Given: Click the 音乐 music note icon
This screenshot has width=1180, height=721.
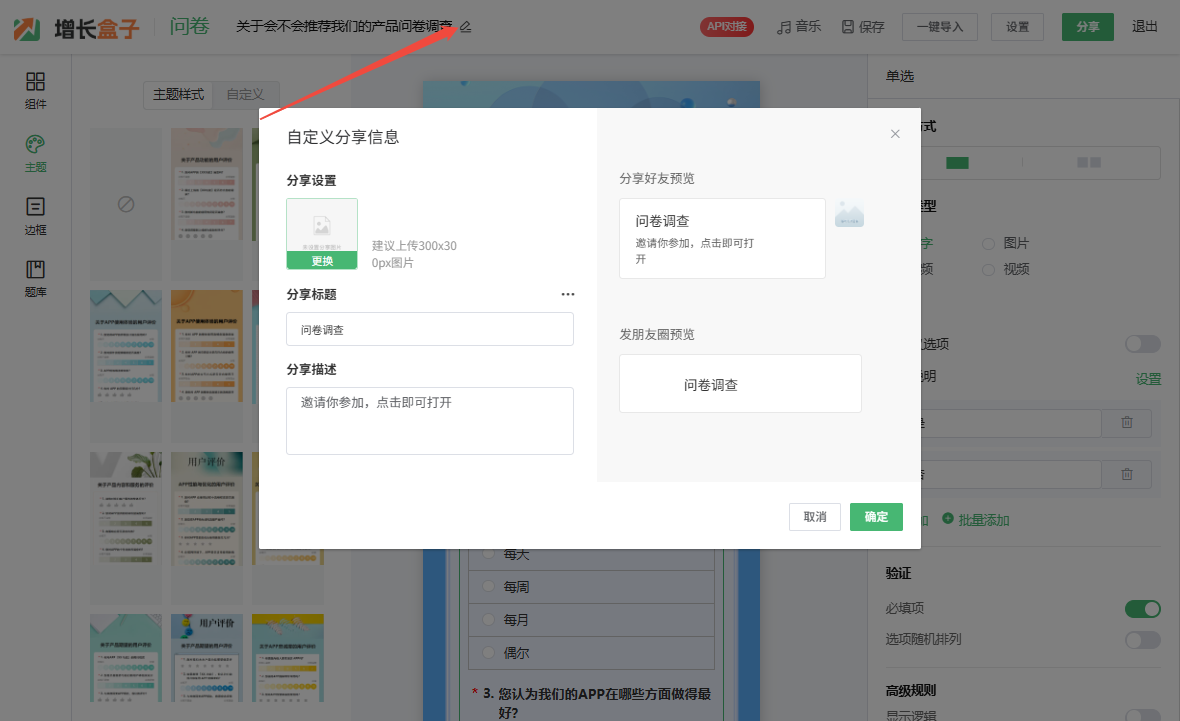Looking at the screenshot, I should (785, 27).
